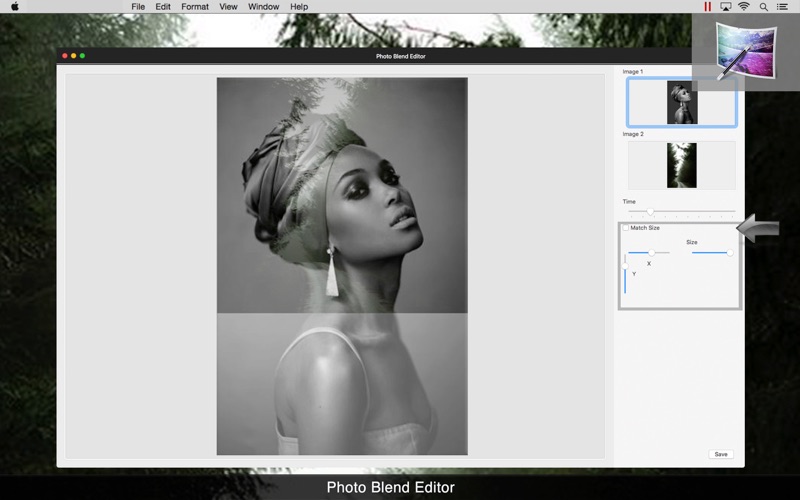
Task: Click the Photo Blend Editor title text
Action: (401, 56)
